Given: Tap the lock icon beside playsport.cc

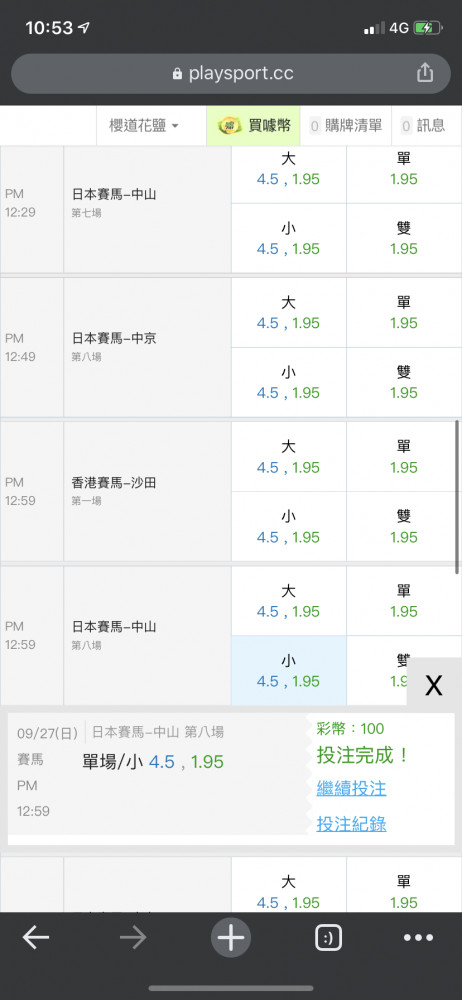Looking at the screenshot, I should (177, 74).
